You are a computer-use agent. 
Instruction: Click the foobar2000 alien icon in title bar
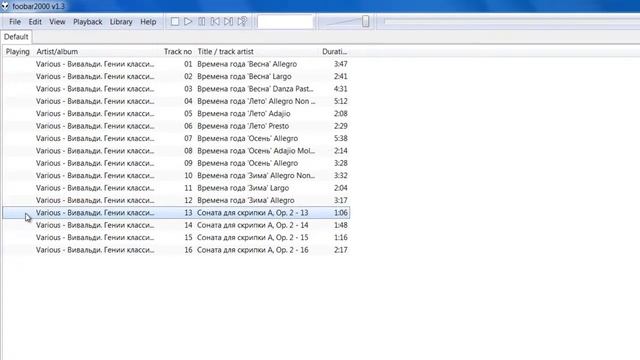[5, 6]
